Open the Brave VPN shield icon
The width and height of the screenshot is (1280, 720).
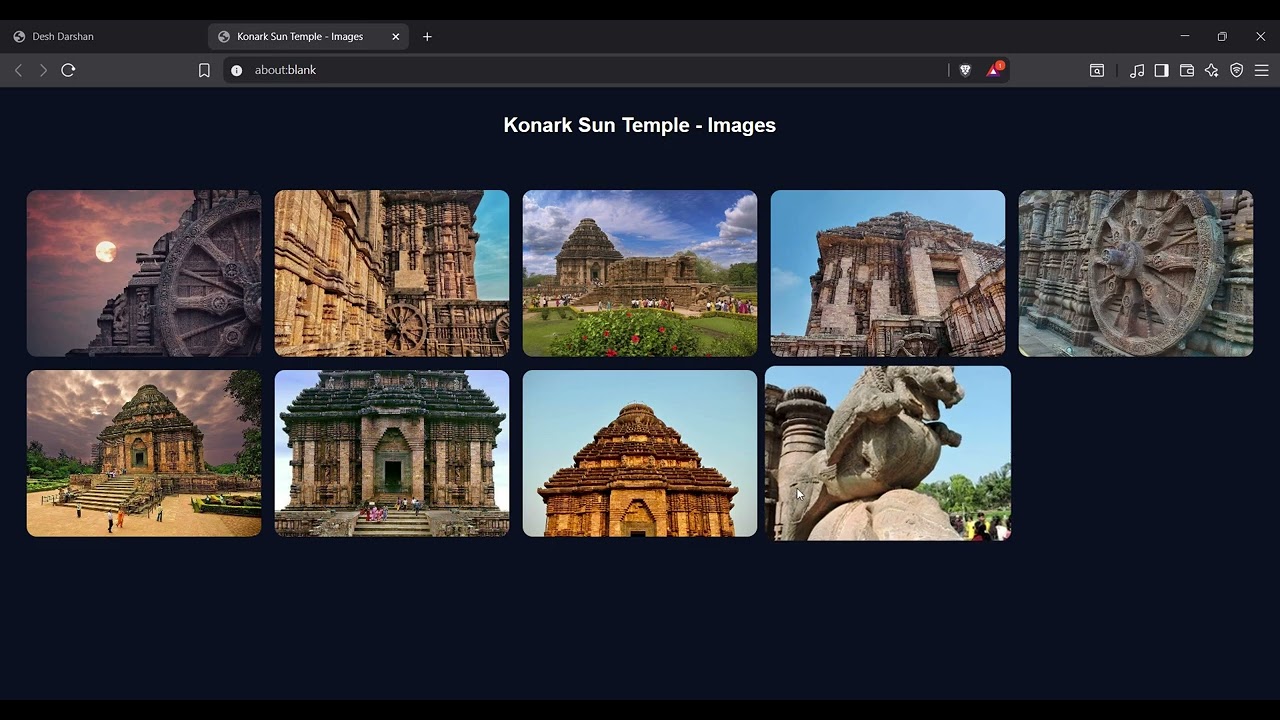pos(1237,70)
